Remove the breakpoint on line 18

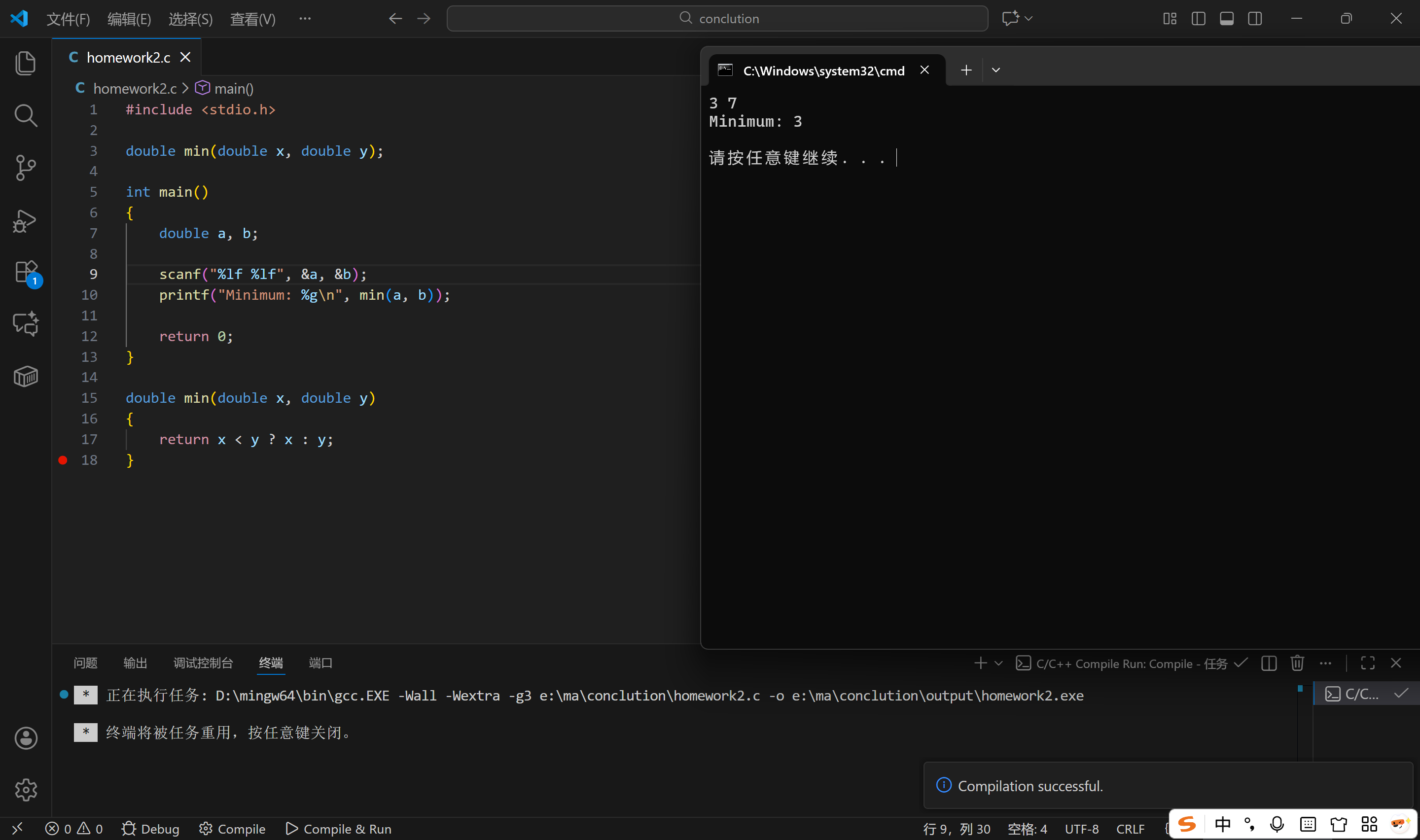pyautogui.click(x=63, y=460)
